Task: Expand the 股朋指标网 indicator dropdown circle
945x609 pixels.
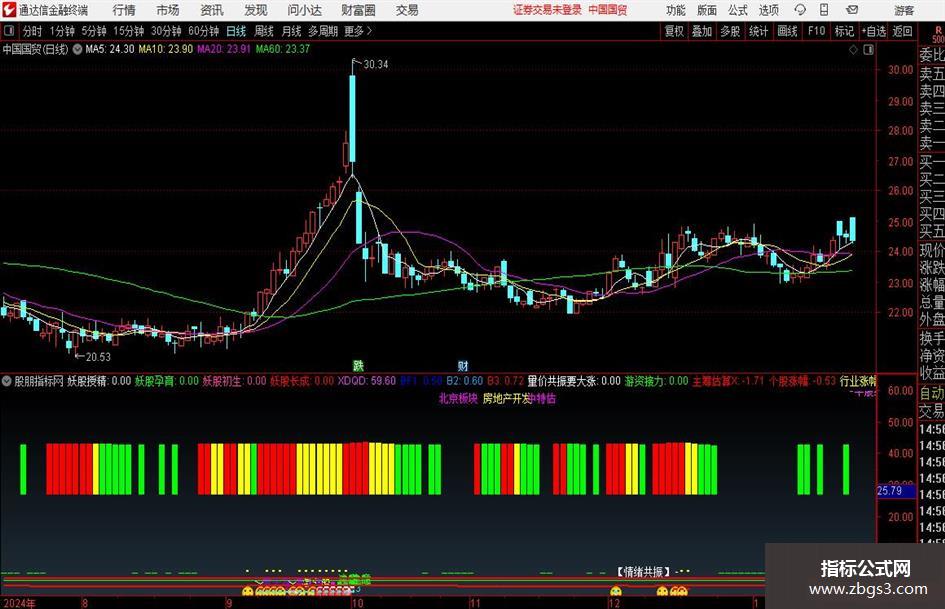Action: 6,381
